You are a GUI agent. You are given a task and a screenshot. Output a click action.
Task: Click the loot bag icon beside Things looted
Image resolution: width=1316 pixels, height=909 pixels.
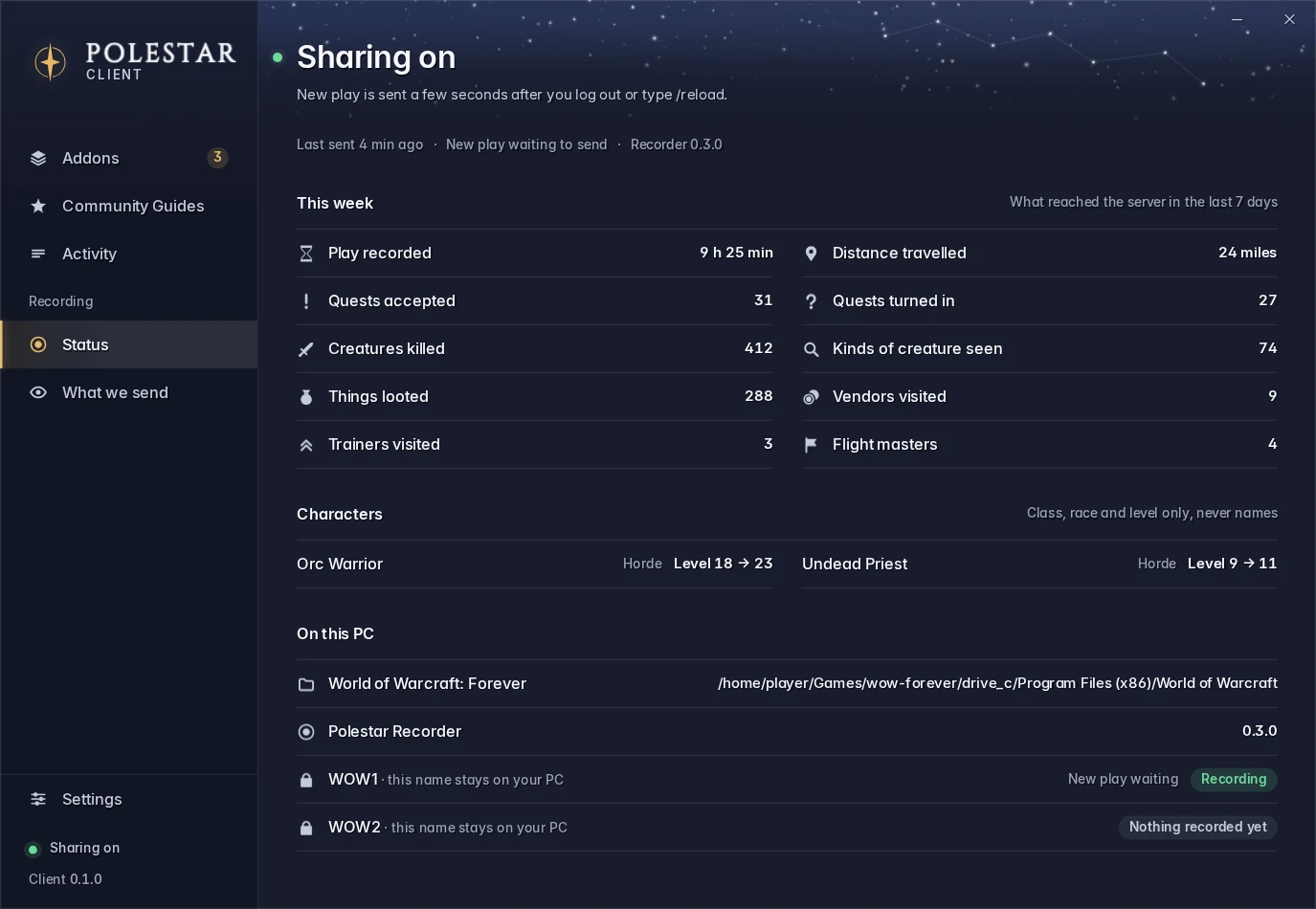pos(306,397)
